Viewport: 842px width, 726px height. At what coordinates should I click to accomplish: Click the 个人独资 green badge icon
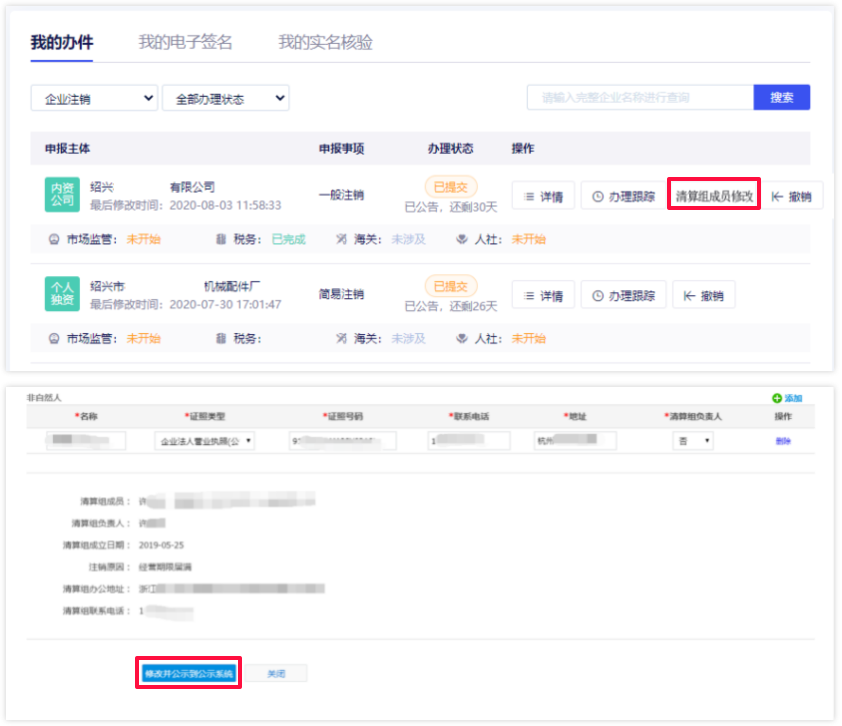[60, 295]
